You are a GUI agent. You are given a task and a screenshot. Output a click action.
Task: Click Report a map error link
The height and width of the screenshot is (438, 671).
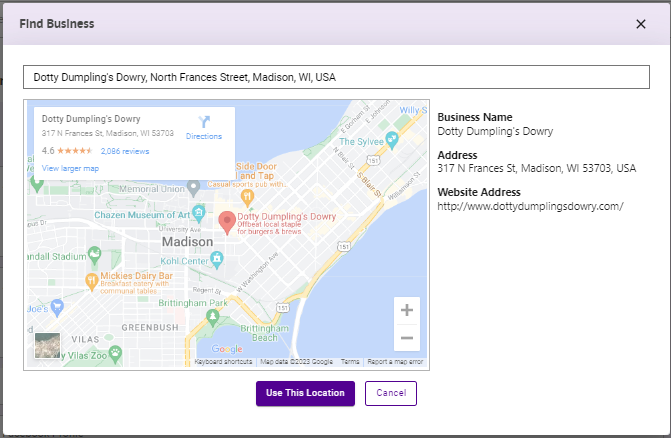(395, 362)
